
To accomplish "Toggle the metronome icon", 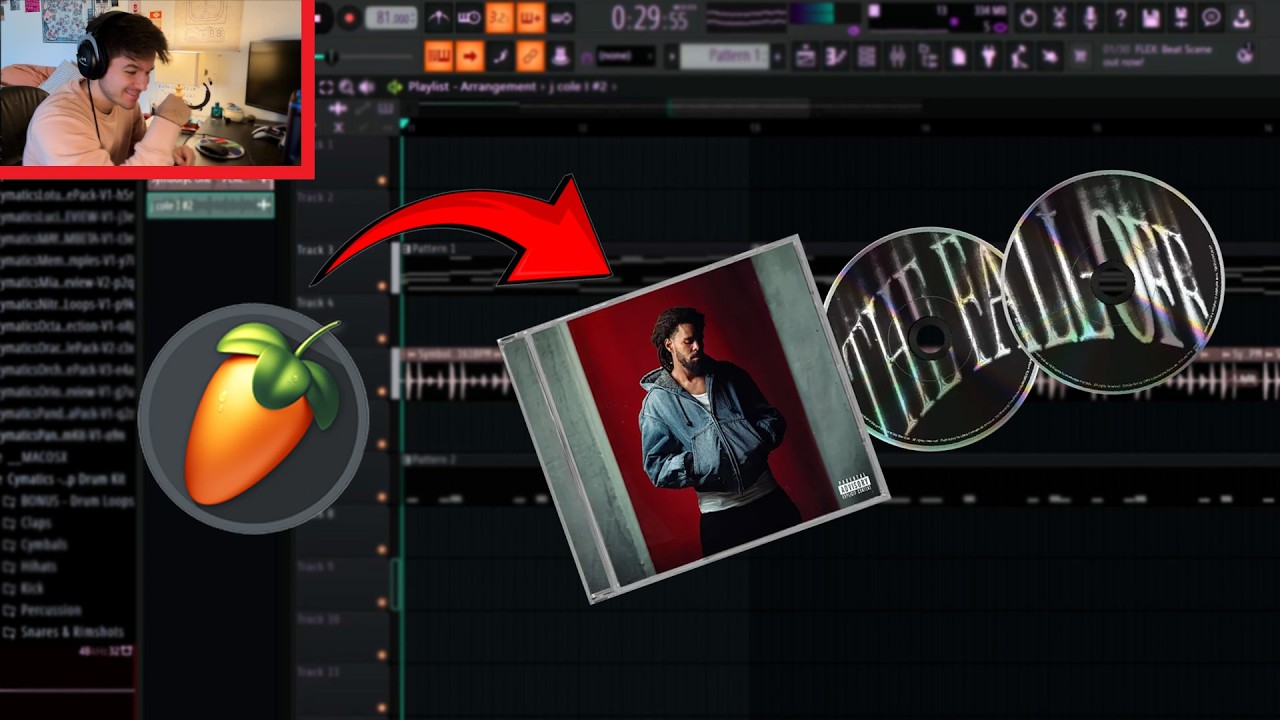I will coord(438,17).
